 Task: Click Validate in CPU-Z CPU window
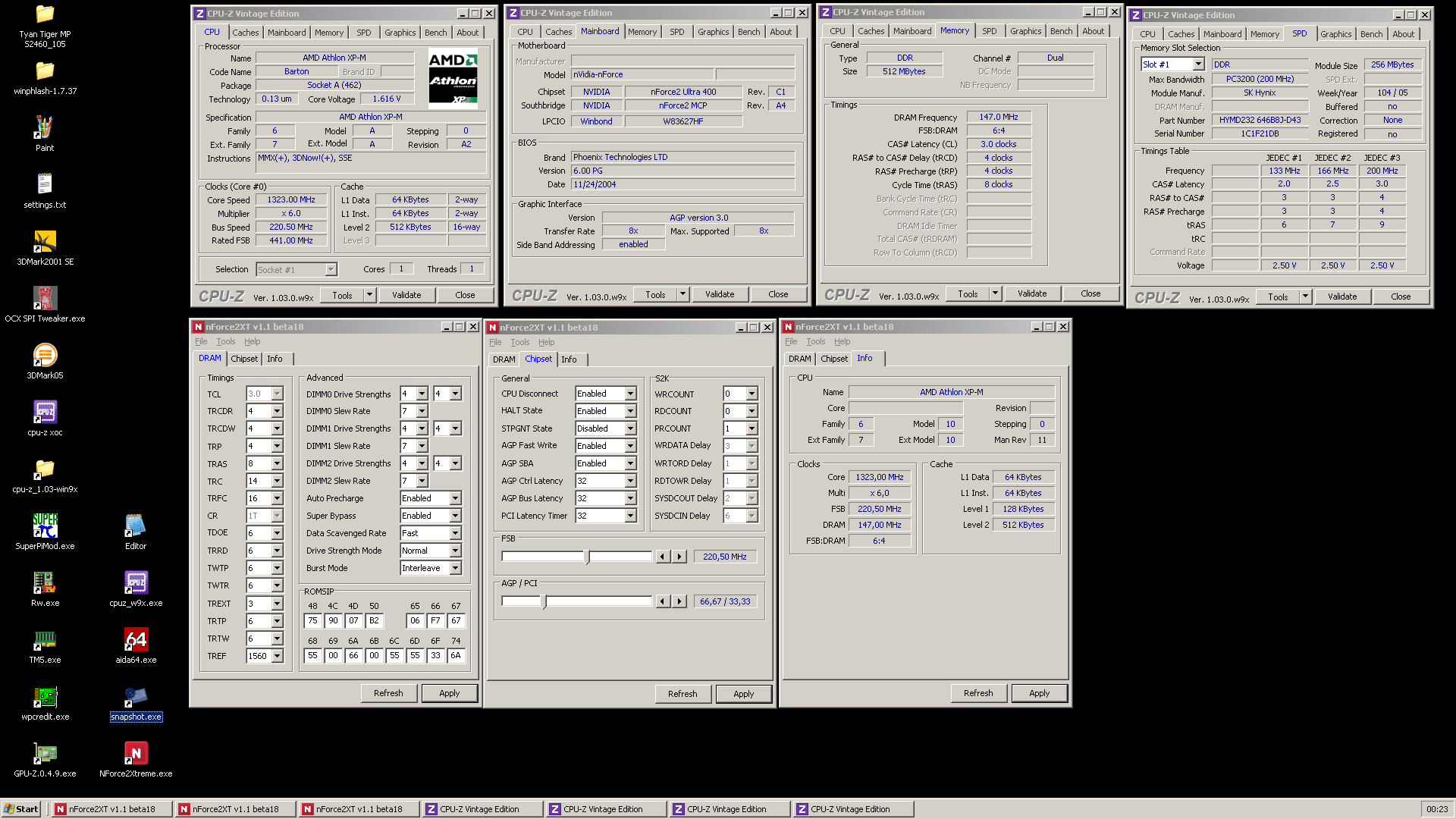coord(406,295)
